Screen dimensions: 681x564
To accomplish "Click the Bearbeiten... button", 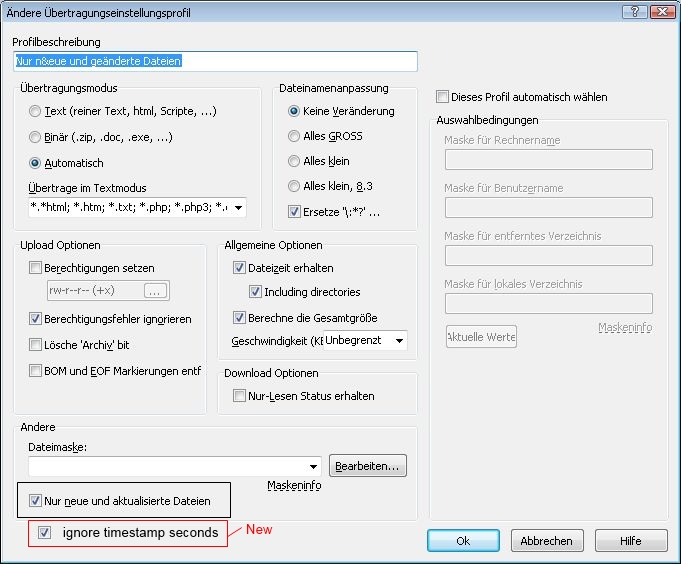I will click(x=368, y=466).
